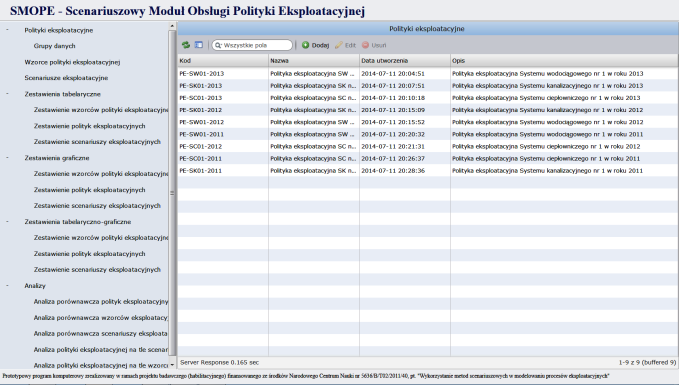Collapse the Zestawienia graficzne tree node
Viewport: 679px width, 385px height.
pyautogui.click(x=7, y=158)
